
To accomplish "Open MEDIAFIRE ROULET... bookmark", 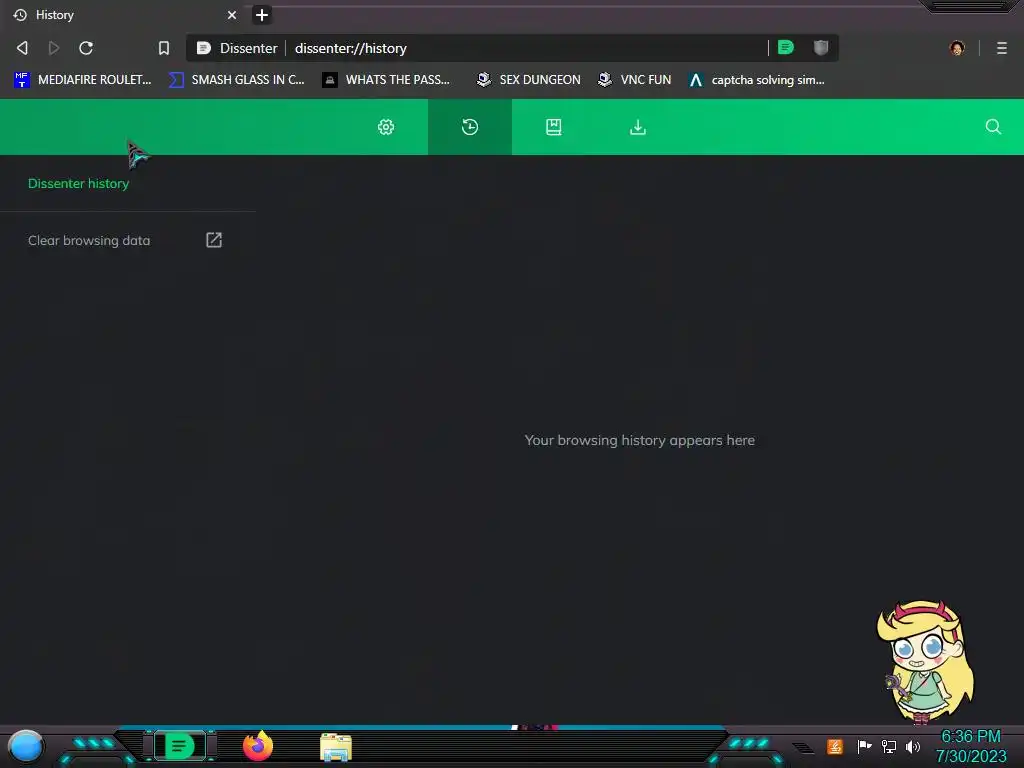I will pyautogui.click(x=82, y=80).
